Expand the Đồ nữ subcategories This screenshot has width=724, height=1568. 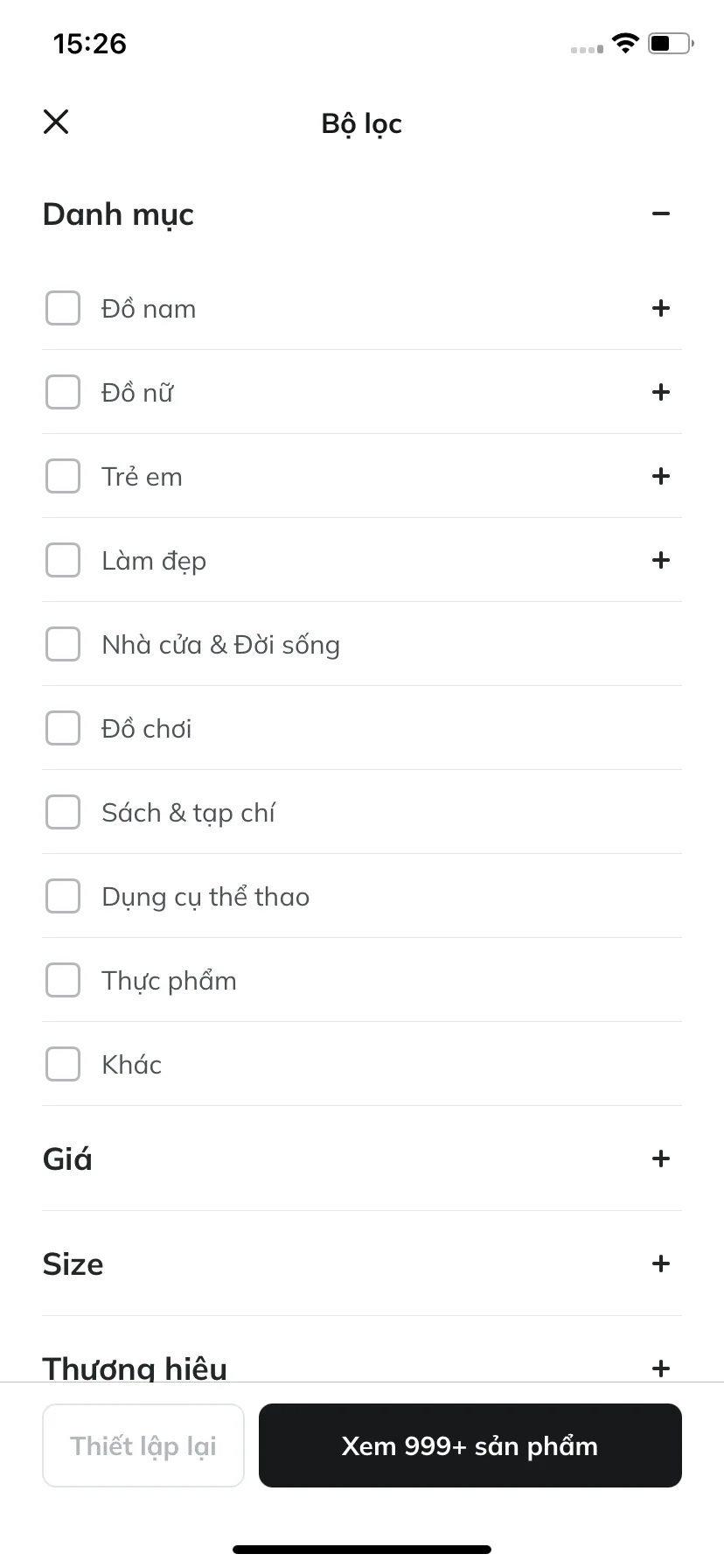[x=661, y=392]
